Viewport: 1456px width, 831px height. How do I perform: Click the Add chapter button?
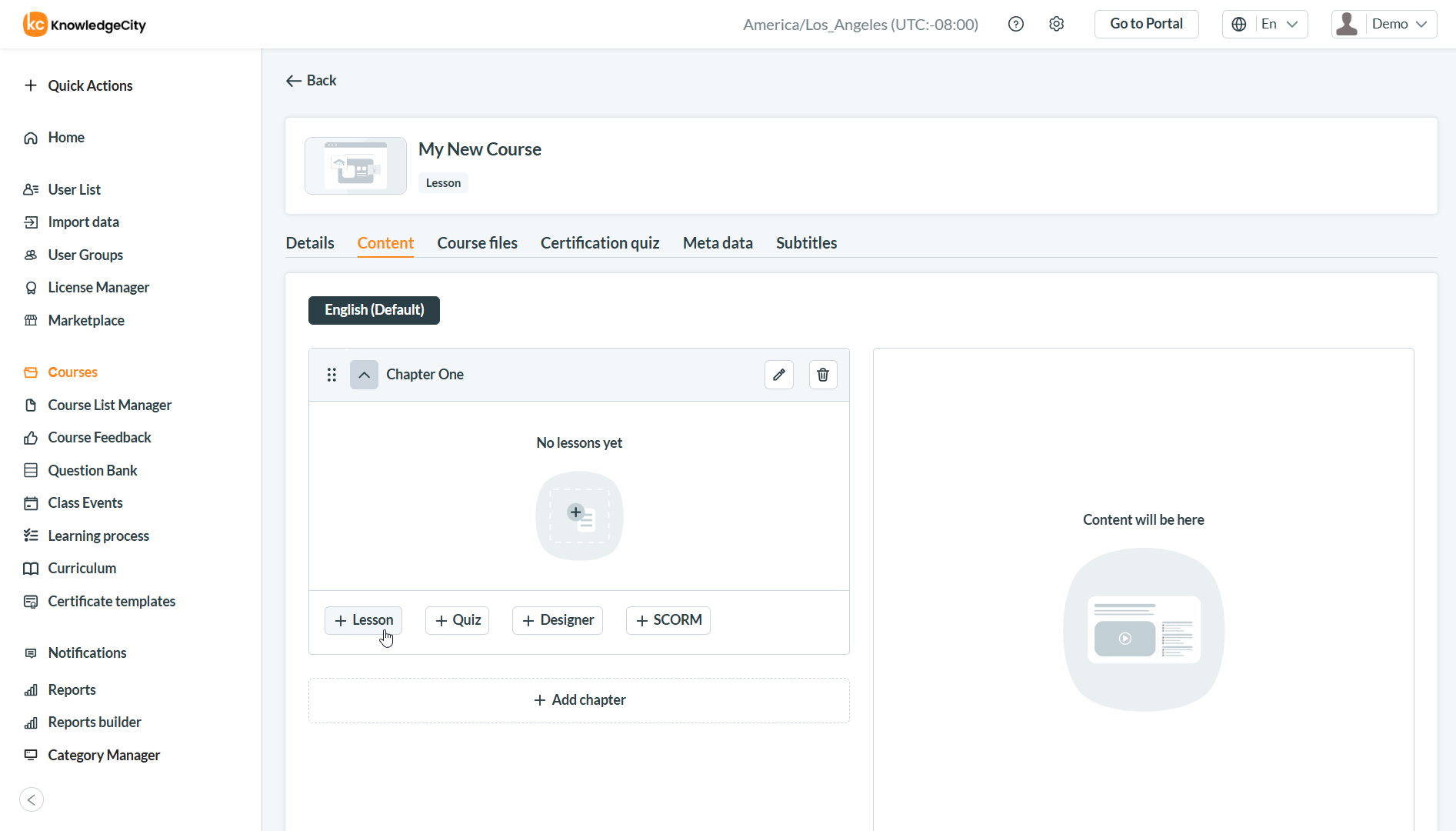click(579, 700)
